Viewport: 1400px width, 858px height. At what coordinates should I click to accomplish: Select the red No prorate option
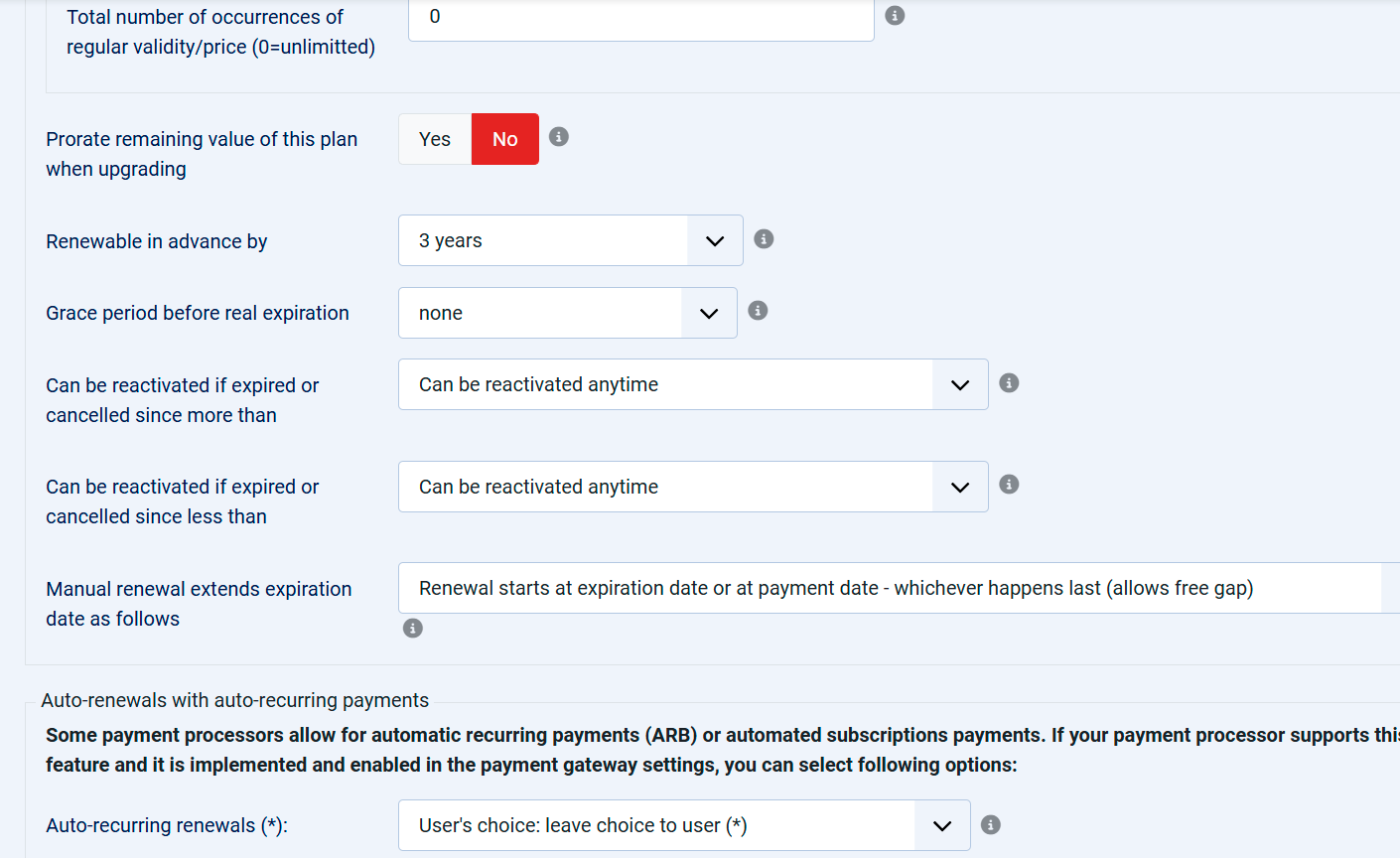[x=505, y=139]
